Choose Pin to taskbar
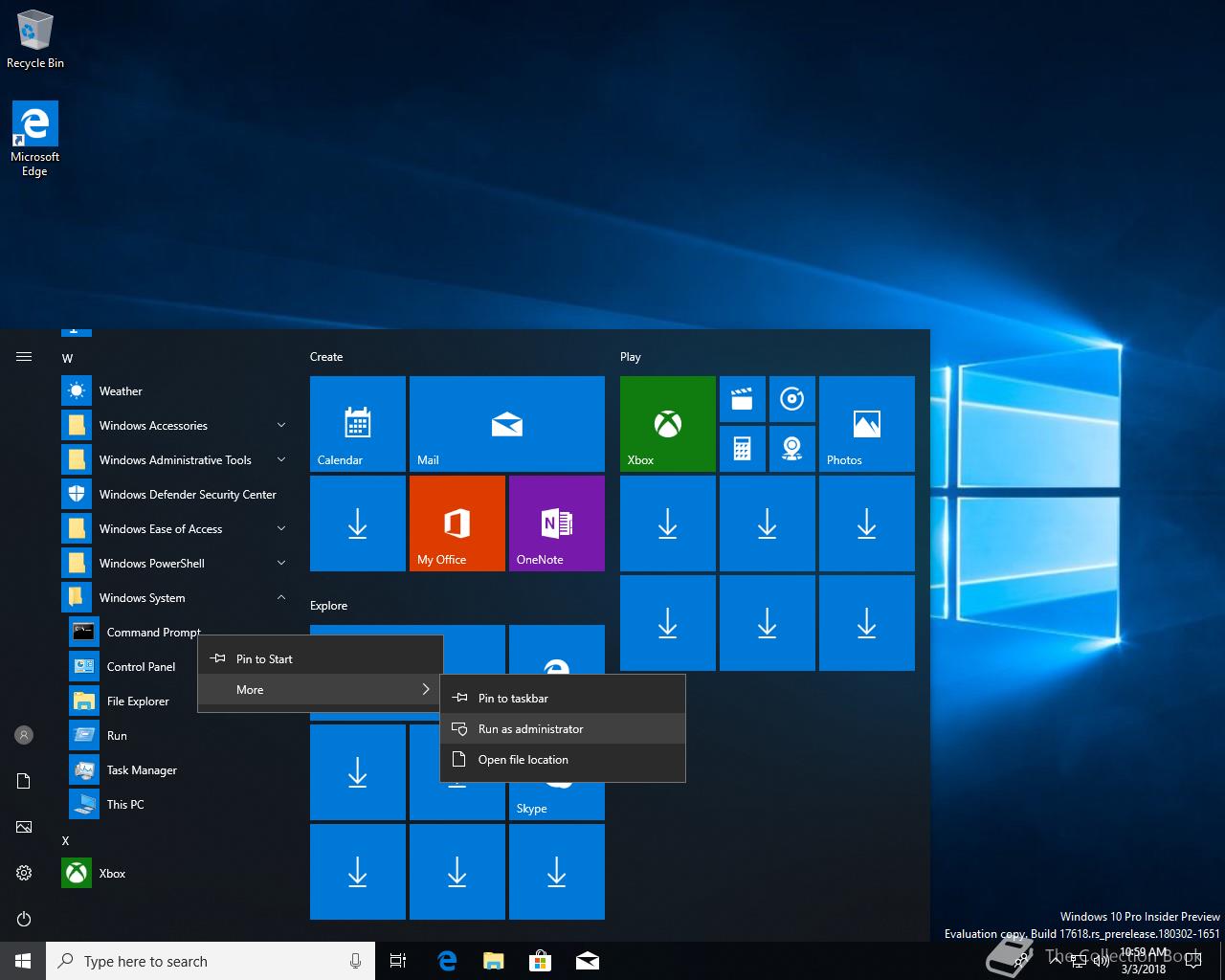This screenshot has width=1225, height=980. pos(563,699)
